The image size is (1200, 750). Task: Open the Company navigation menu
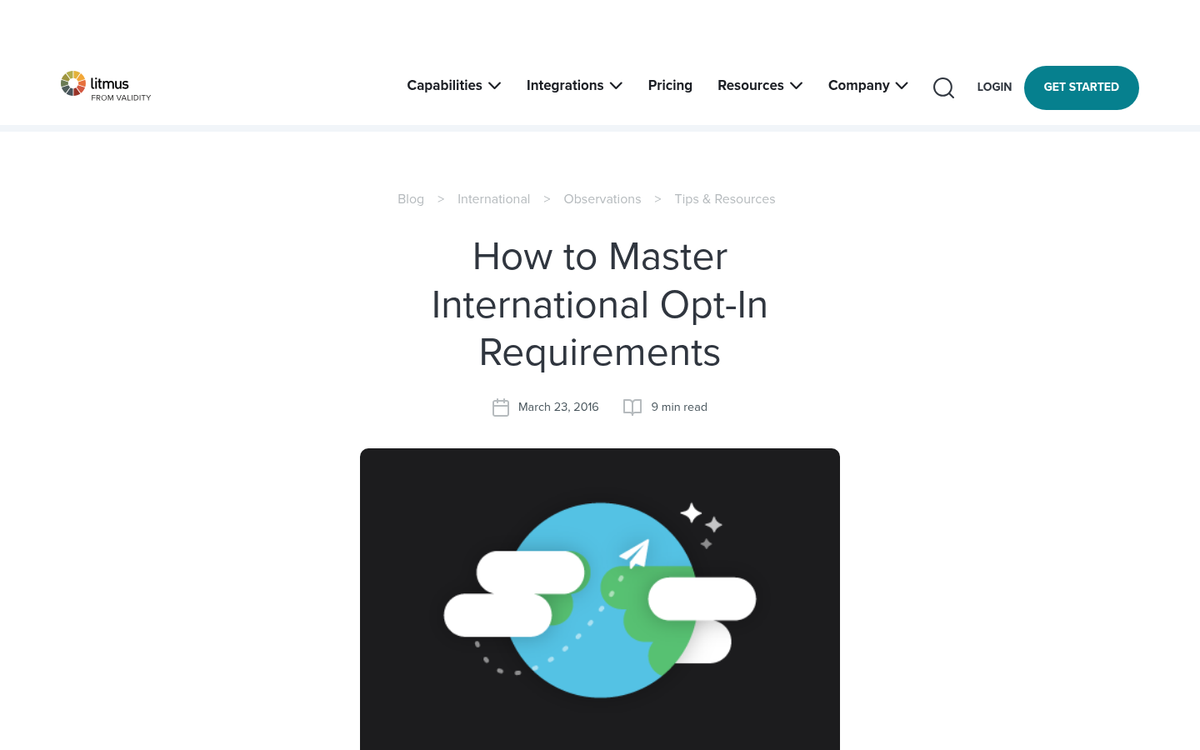[858, 86]
